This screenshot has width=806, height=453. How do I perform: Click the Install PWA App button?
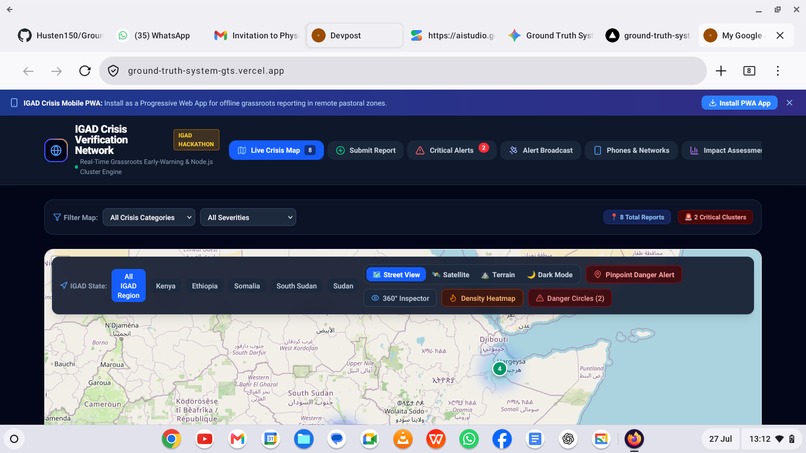pos(739,103)
